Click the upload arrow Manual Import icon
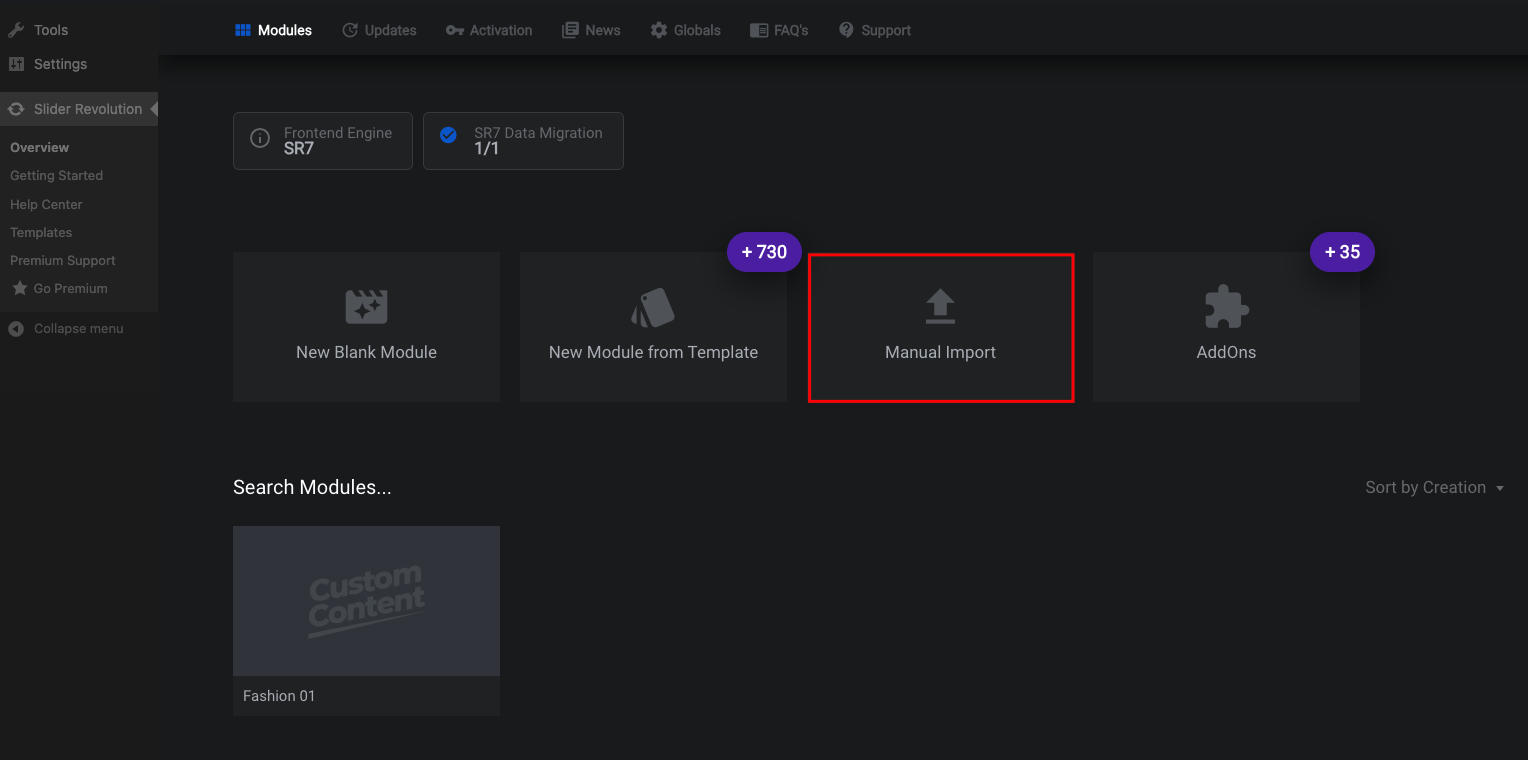Viewport: 1528px width, 760px height. pyautogui.click(x=940, y=307)
